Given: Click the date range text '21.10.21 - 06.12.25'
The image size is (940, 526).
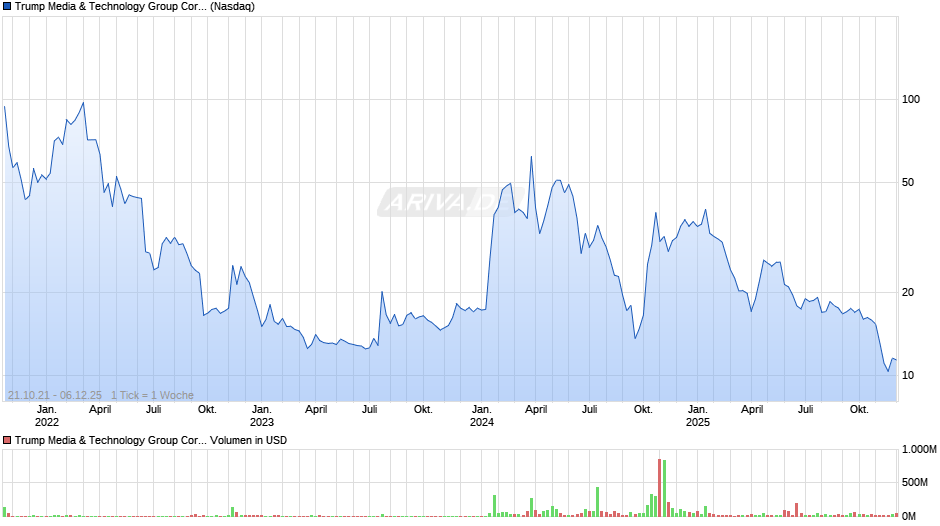Looking at the screenshot, I should point(55,395).
